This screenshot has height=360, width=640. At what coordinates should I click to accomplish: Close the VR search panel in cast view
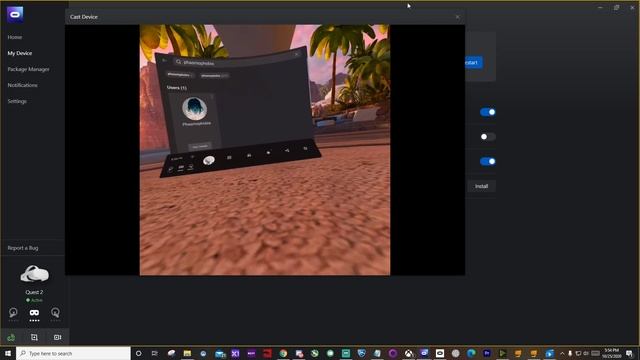click(297, 54)
